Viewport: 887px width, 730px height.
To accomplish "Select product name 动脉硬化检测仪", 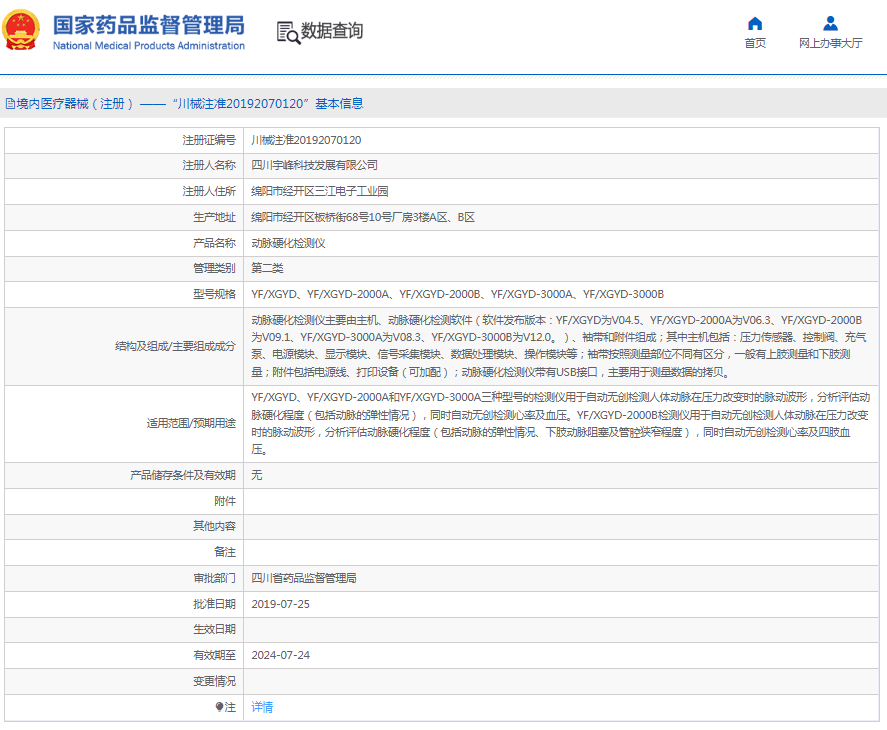I will (288, 243).
